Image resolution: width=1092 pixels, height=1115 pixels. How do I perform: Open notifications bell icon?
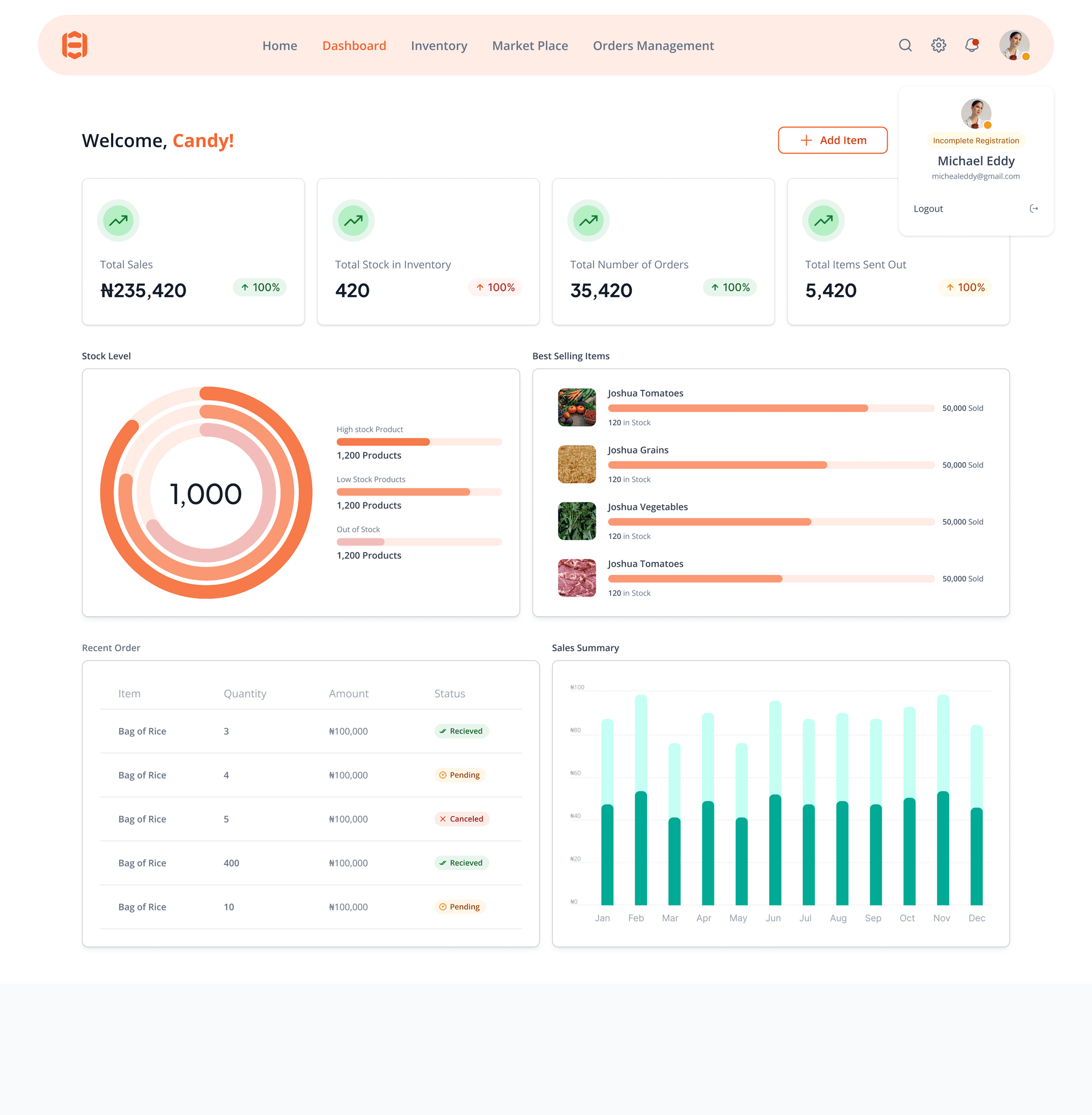click(972, 45)
